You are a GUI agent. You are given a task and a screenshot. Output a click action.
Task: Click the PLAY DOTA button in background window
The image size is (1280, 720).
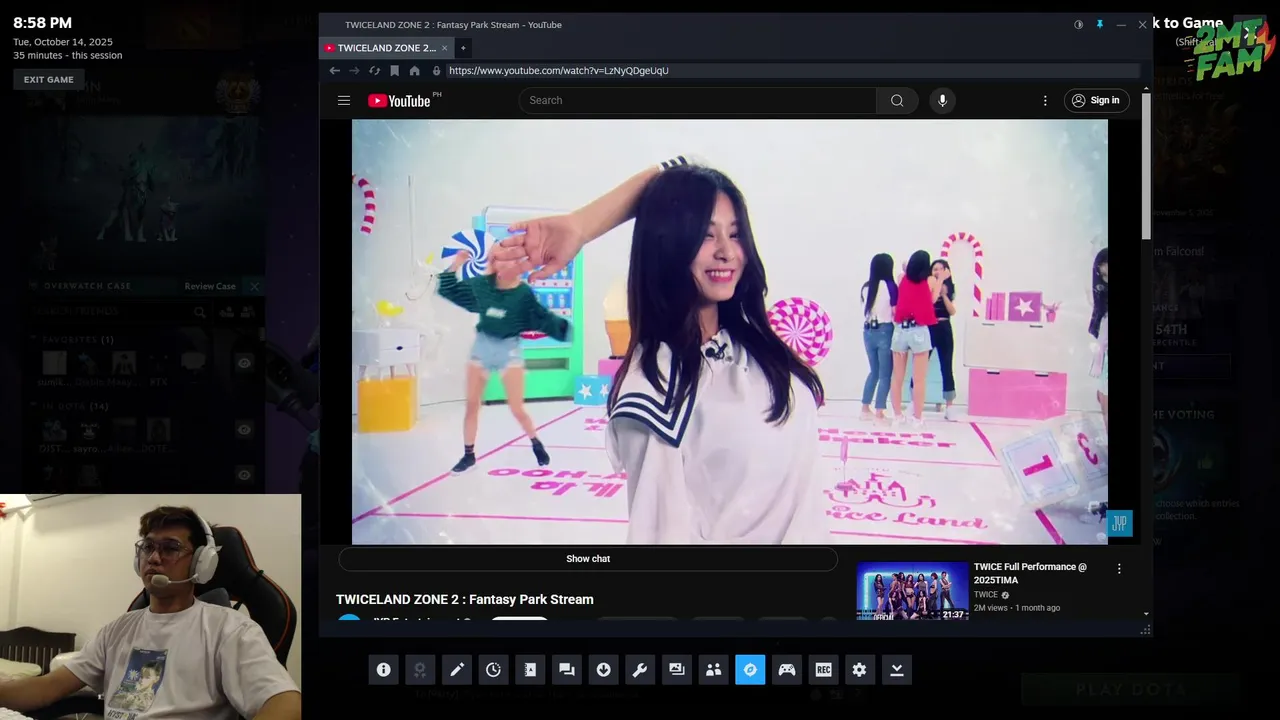pos(1130,689)
